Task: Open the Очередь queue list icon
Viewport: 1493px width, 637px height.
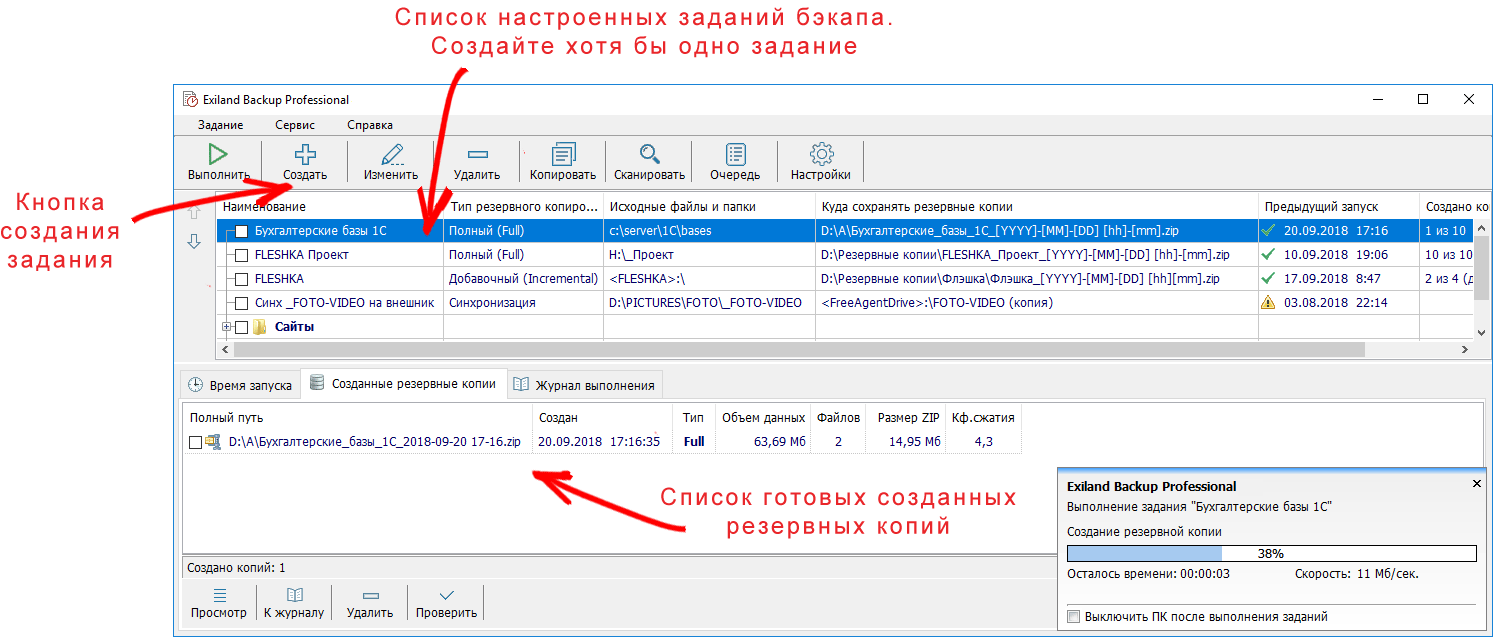Action: (736, 154)
